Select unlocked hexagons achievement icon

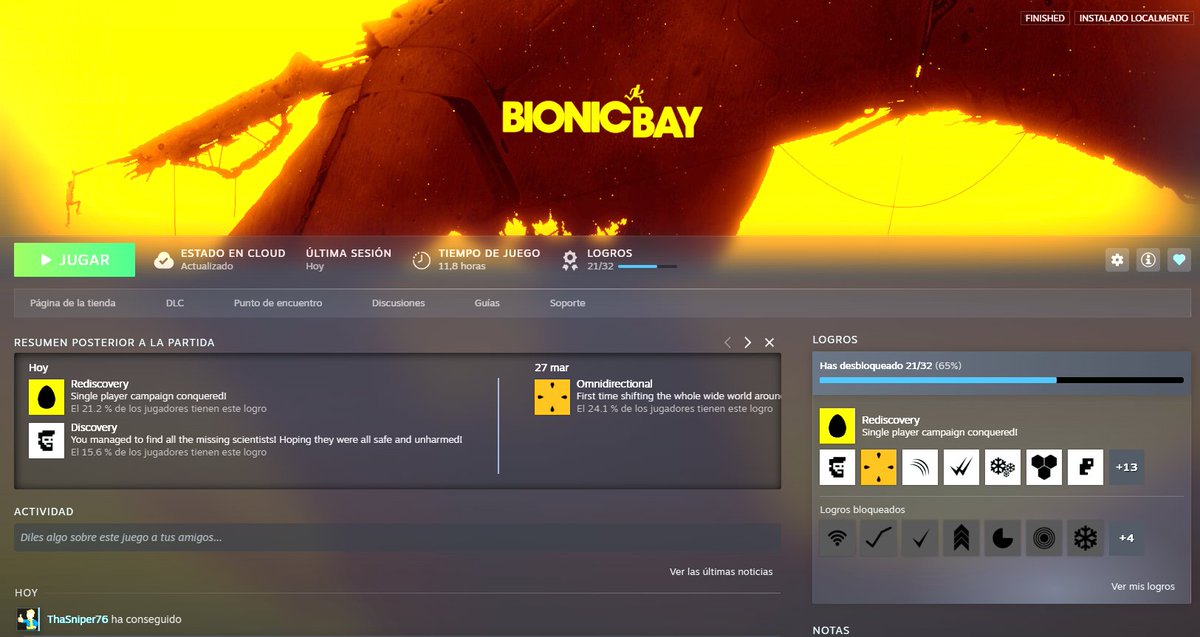[x=1044, y=467]
